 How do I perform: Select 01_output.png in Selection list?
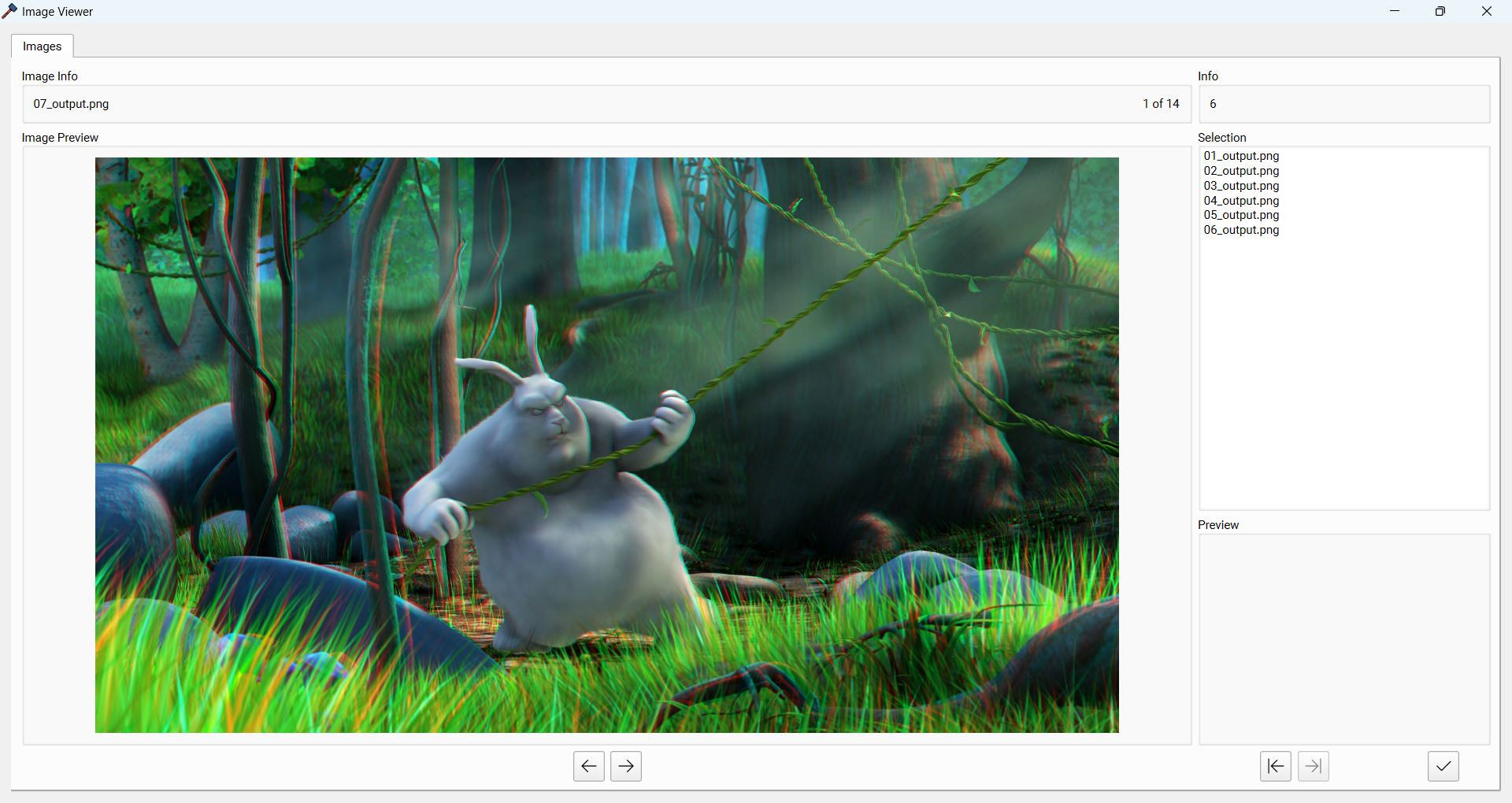click(1241, 156)
